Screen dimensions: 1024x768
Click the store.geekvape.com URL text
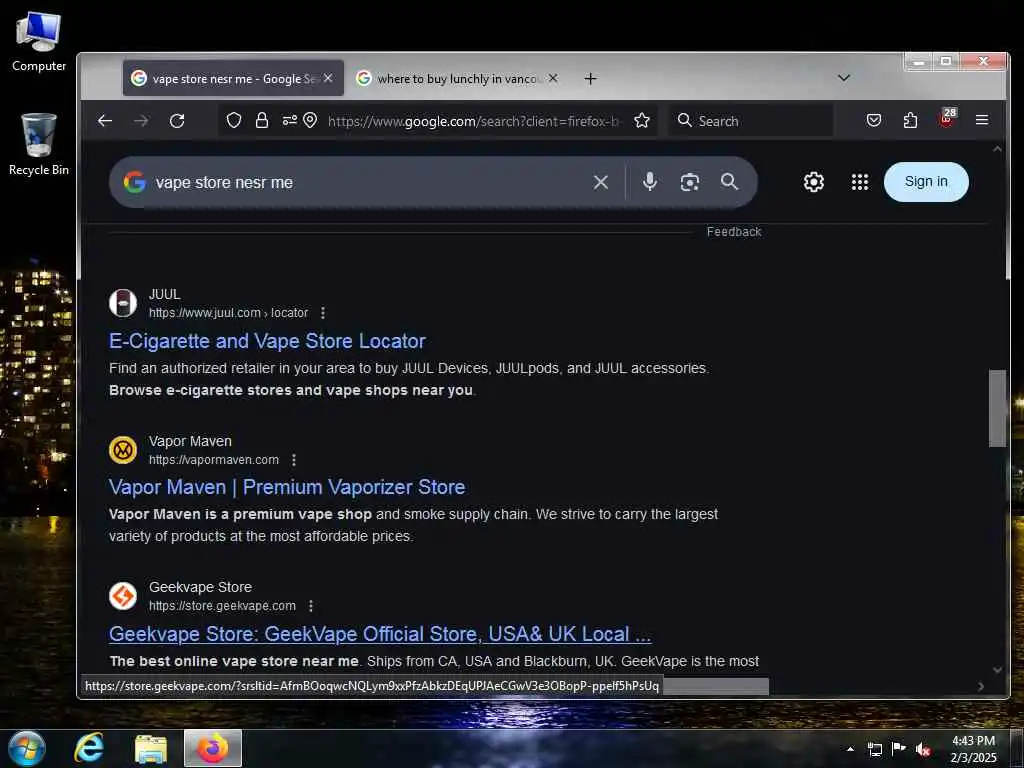coord(222,606)
